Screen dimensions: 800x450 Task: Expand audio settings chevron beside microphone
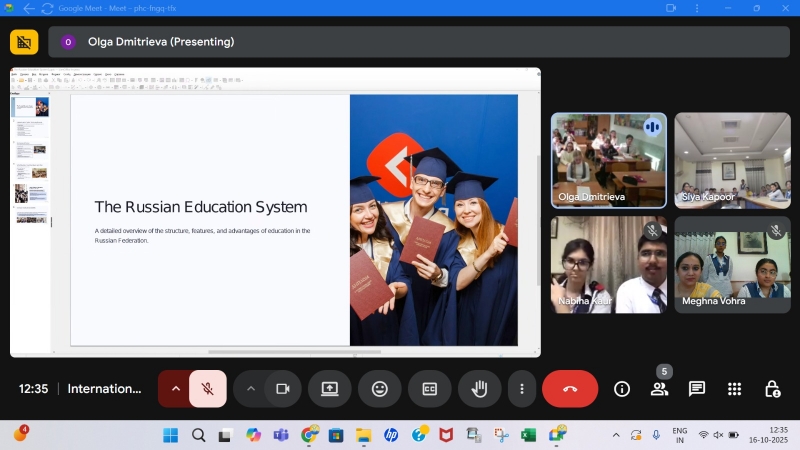[175, 389]
